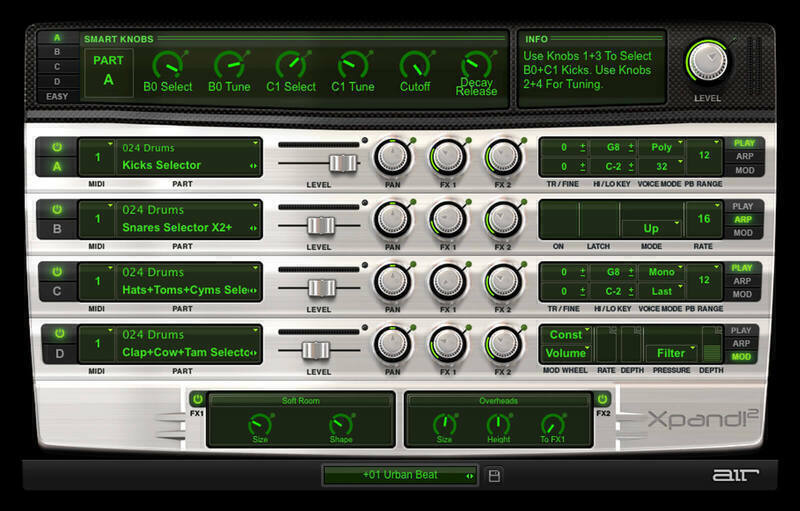The height and width of the screenshot is (511, 800).
Task: Select the MOD page for part A
Action: [744, 170]
